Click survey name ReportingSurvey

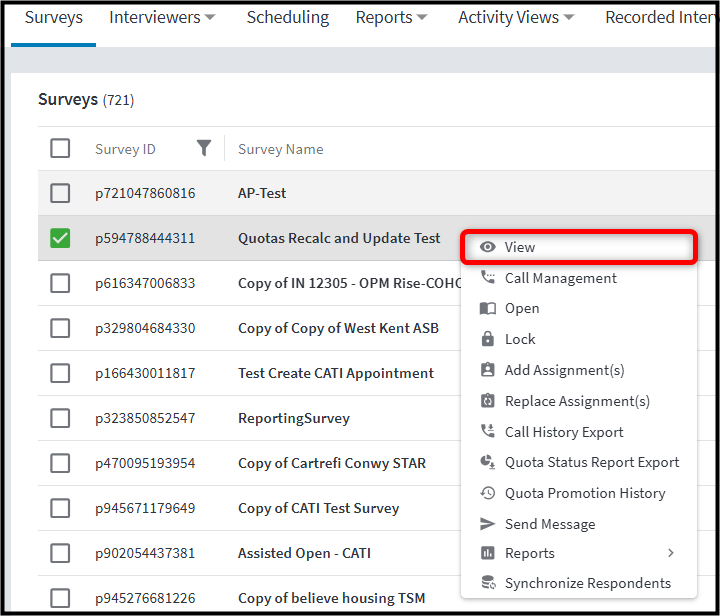click(x=294, y=418)
